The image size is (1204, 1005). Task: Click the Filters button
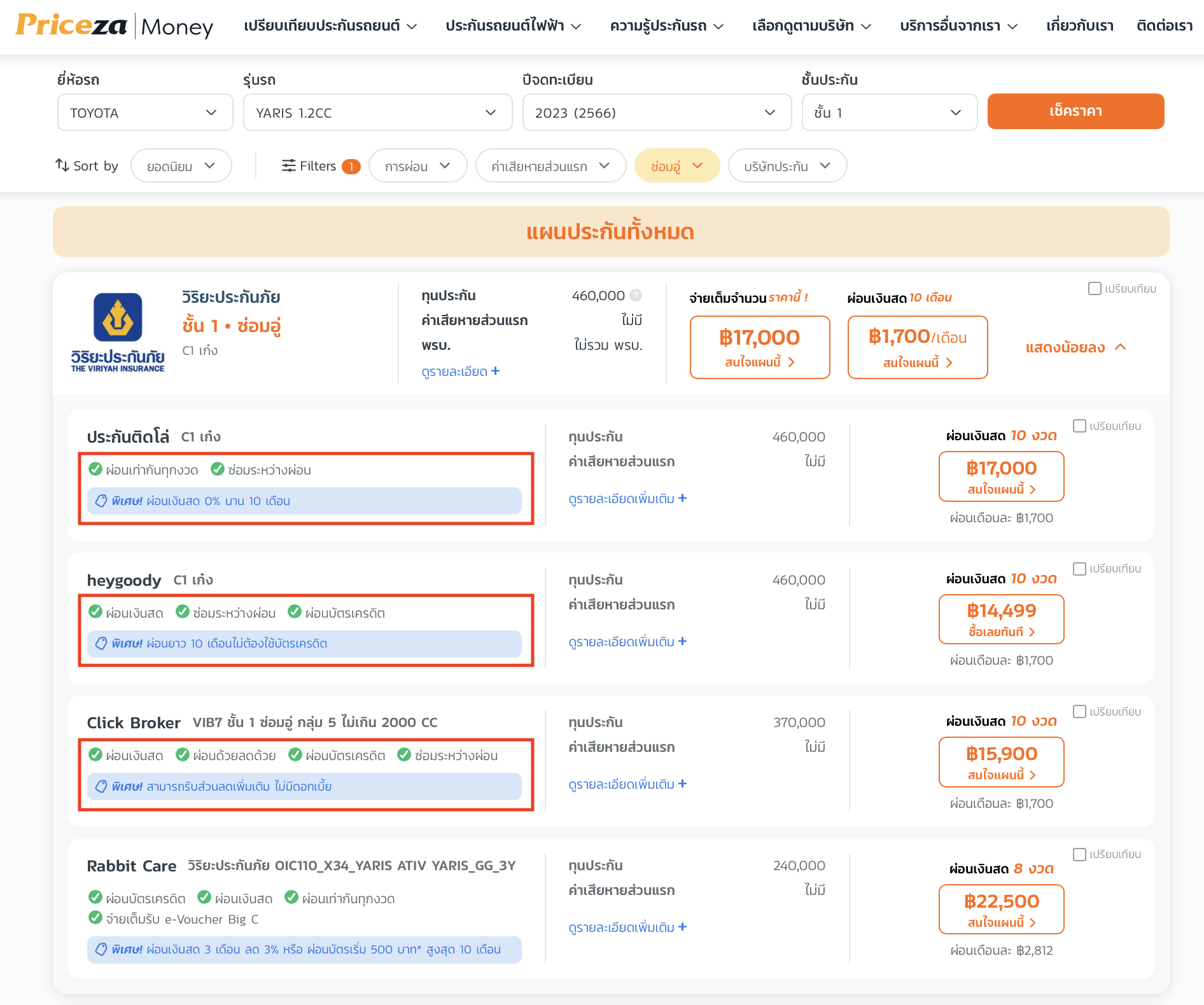click(321, 166)
